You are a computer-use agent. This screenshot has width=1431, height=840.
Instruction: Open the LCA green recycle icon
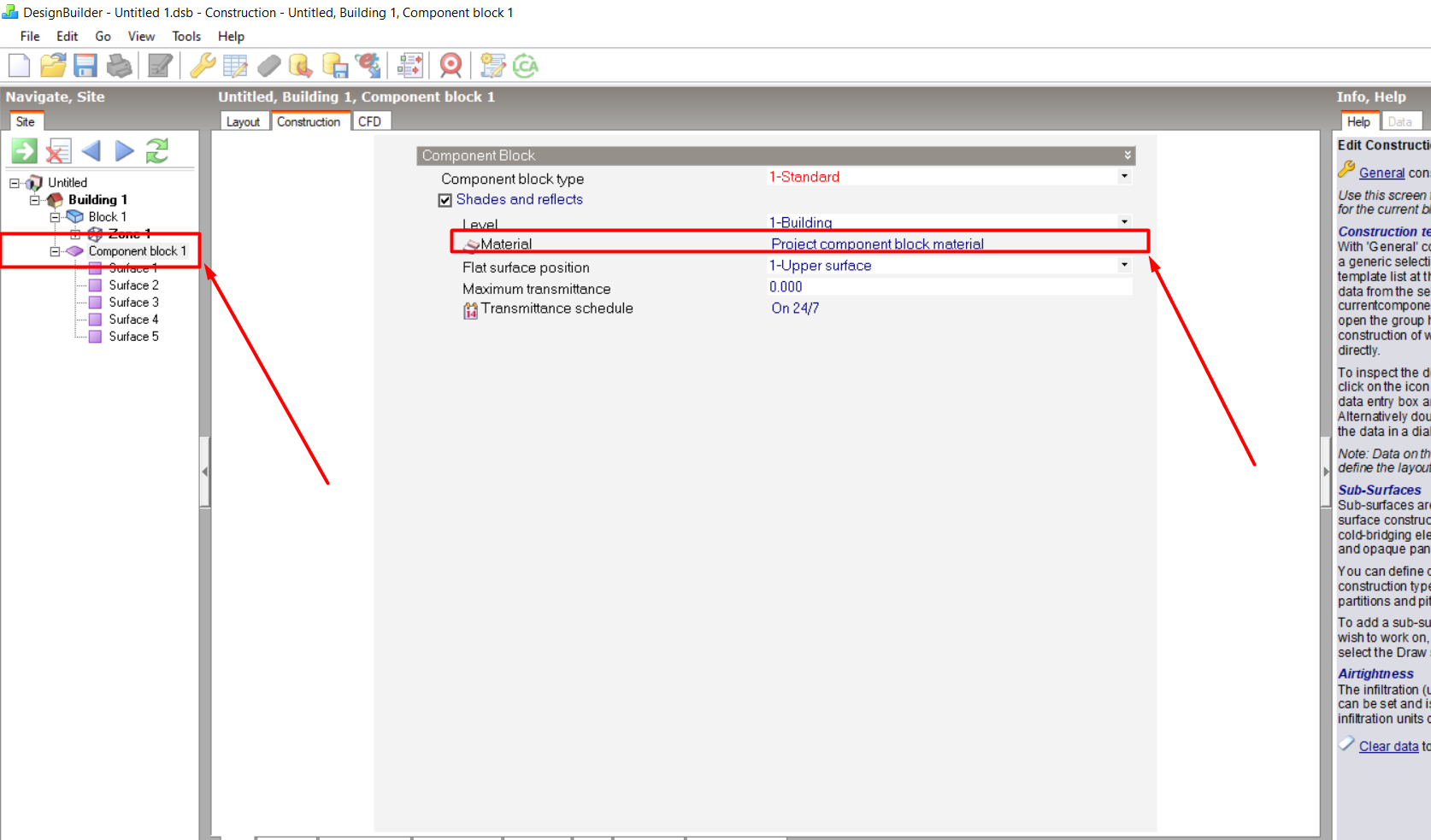click(526, 66)
